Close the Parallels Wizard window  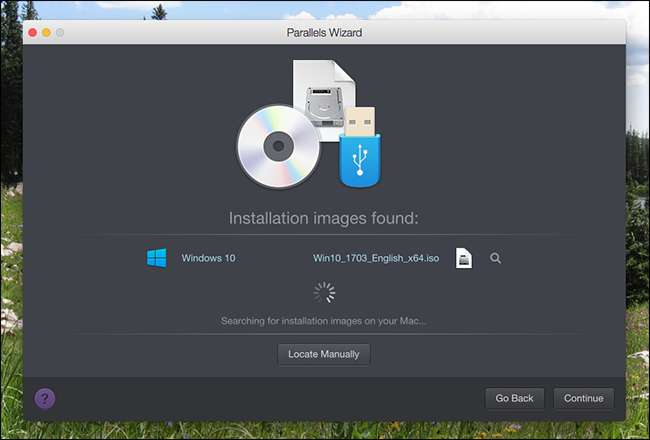pyautogui.click(x=32, y=32)
